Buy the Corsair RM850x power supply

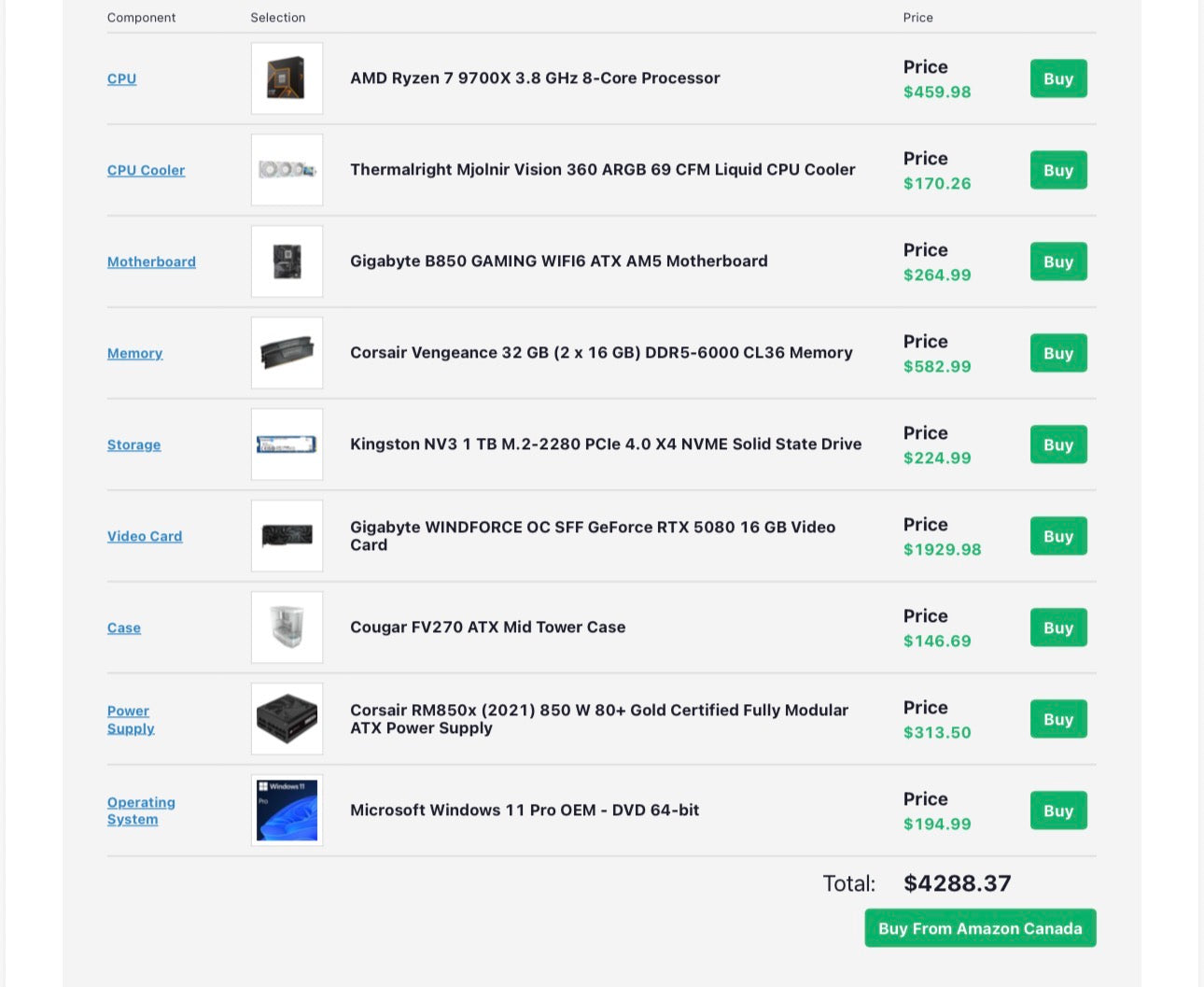1057,719
